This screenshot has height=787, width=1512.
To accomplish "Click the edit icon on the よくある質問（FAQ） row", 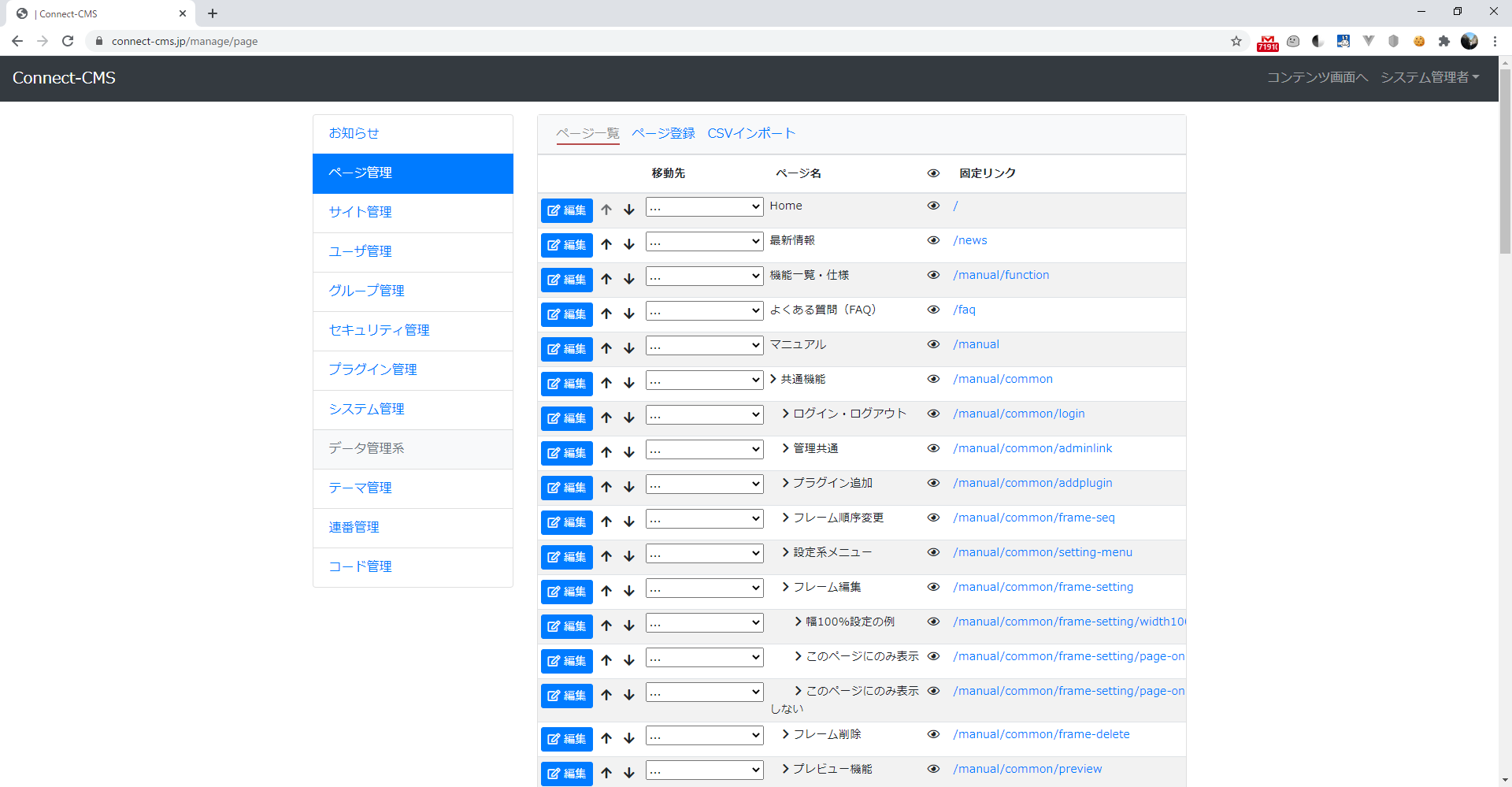I will (566, 314).
